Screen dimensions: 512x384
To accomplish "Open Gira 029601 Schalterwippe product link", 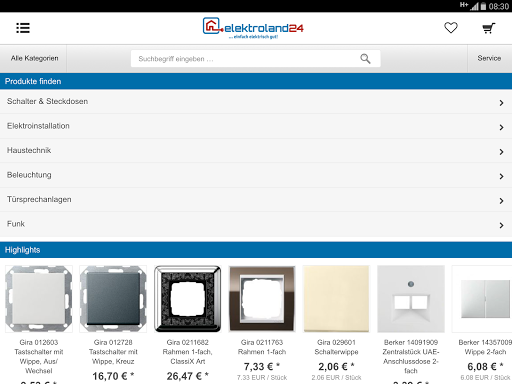I will point(336,347).
